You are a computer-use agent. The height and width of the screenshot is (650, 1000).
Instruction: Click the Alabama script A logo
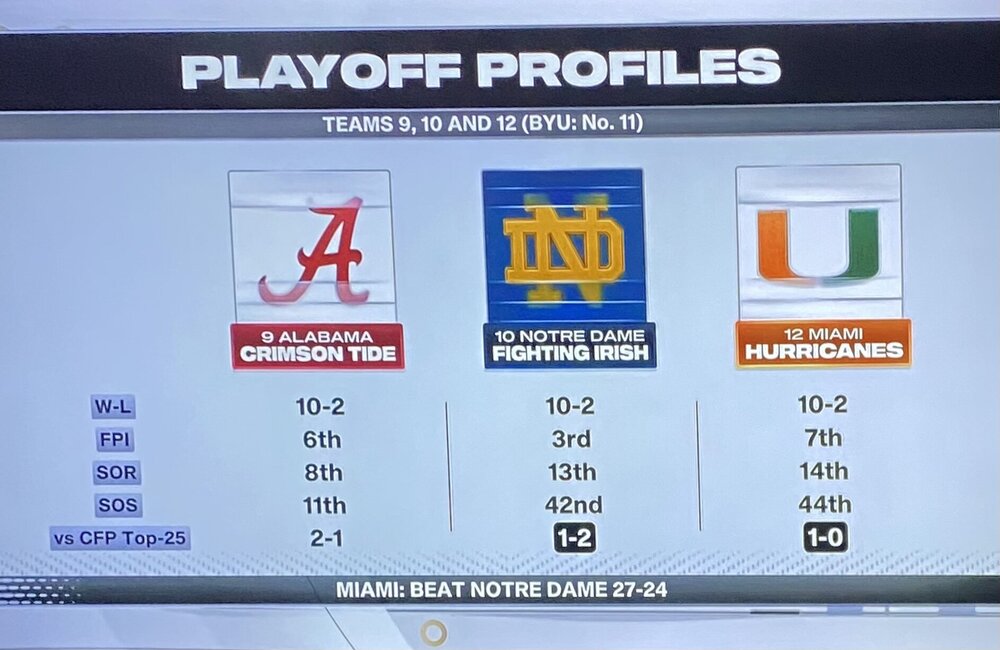pos(312,250)
